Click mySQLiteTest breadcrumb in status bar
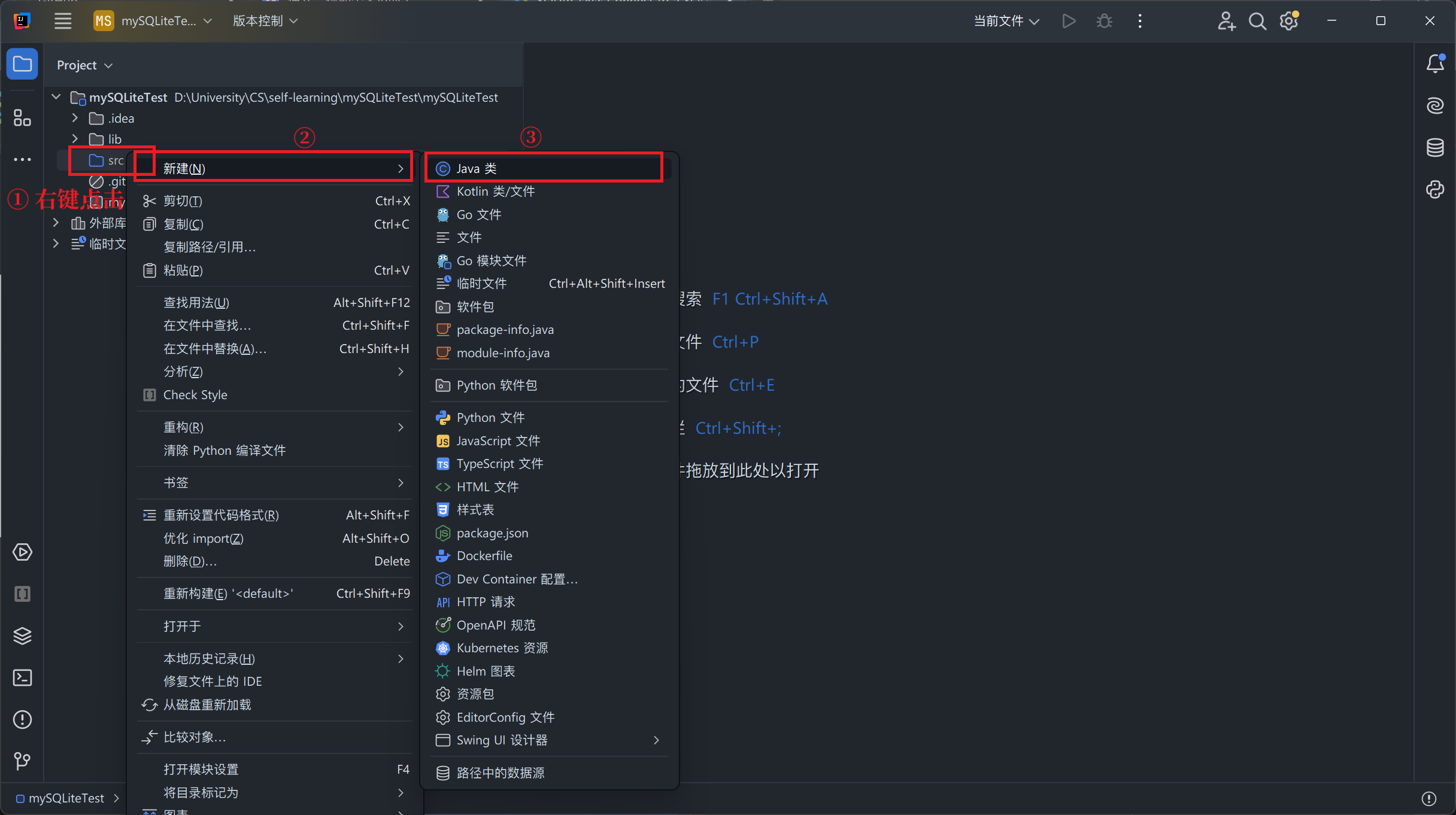The width and height of the screenshot is (1456, 815). 66,798
